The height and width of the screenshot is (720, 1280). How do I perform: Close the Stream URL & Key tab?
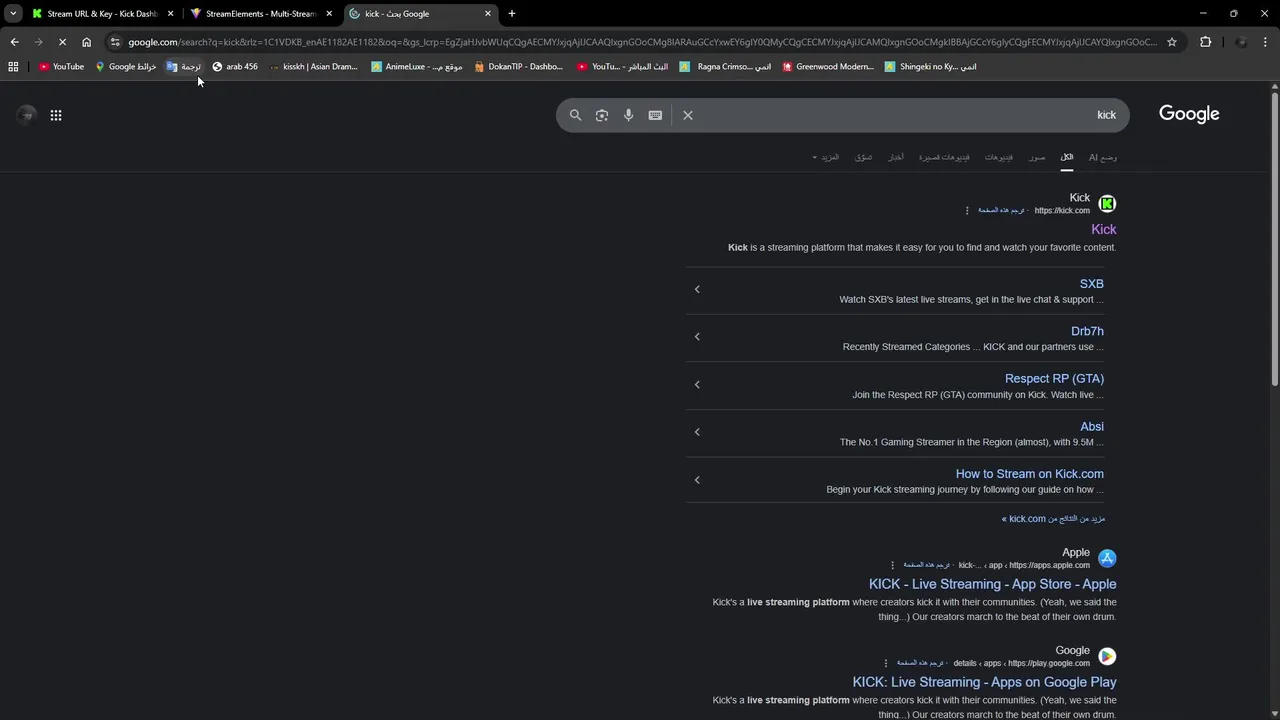[171, 14]
